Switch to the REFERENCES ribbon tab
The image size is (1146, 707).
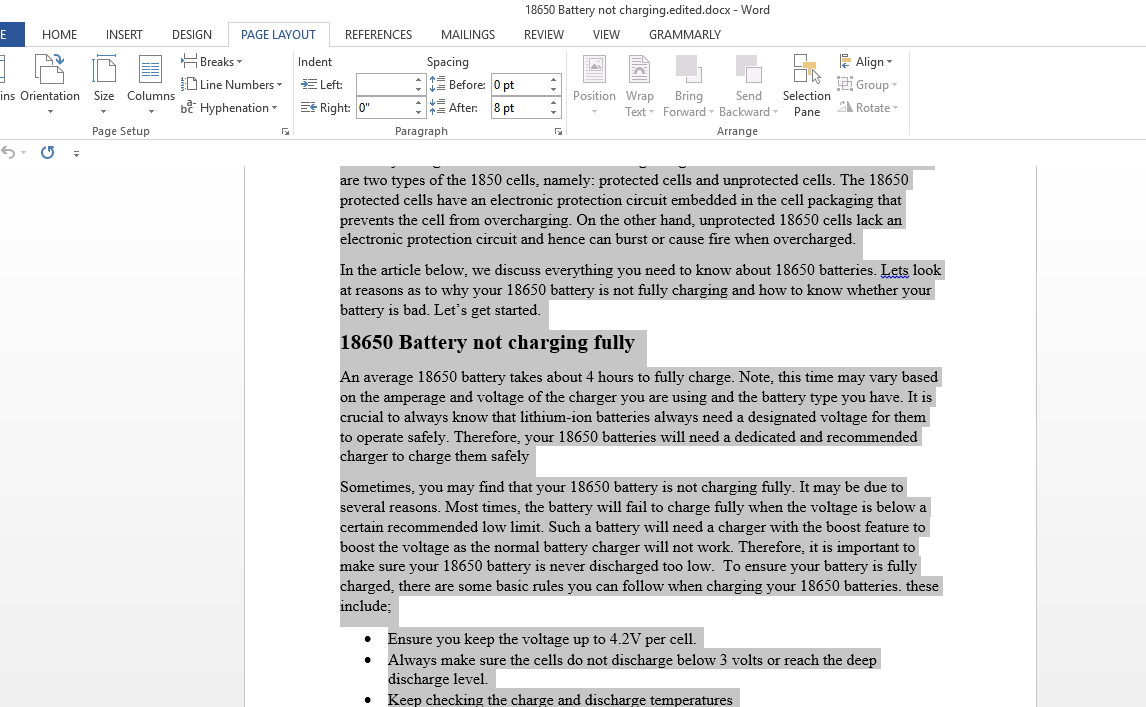(x=378, y=34)
